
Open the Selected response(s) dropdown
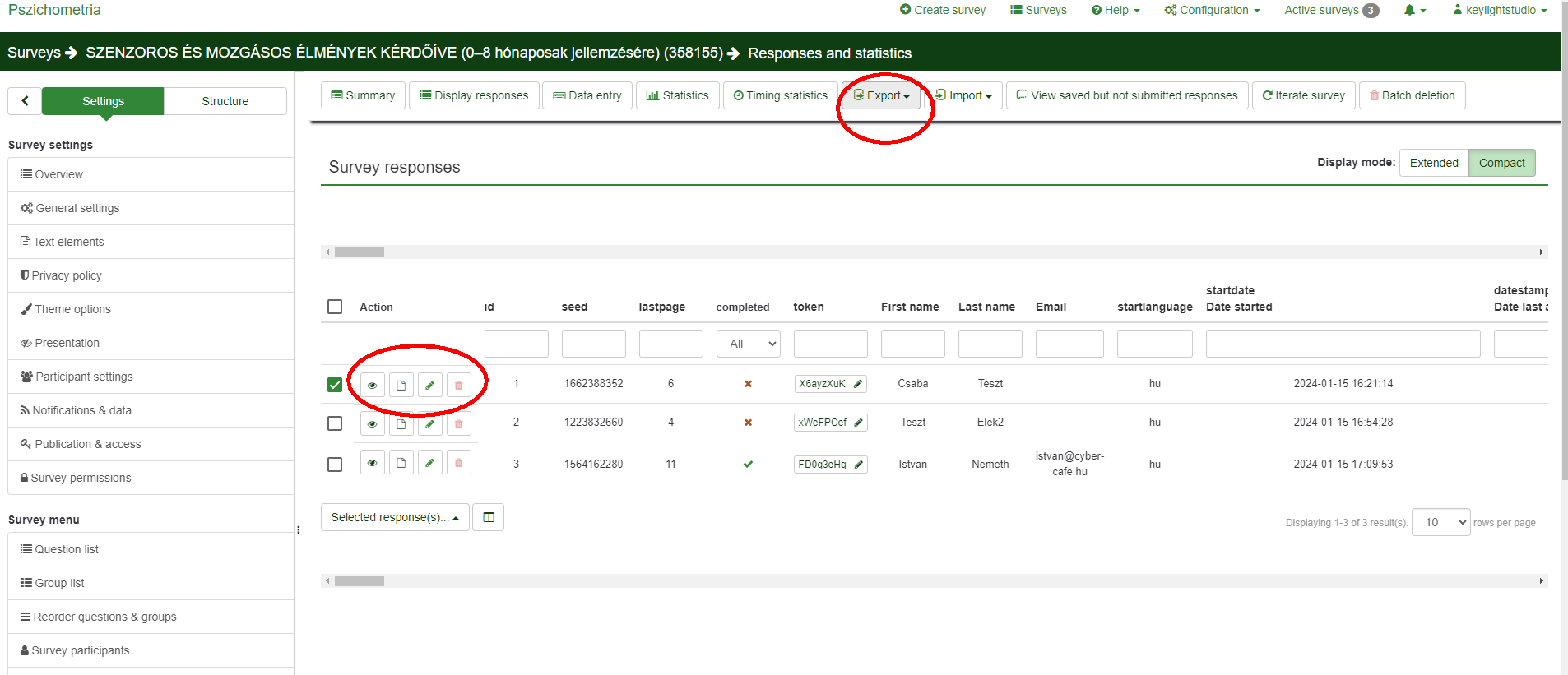coord(394,517)
